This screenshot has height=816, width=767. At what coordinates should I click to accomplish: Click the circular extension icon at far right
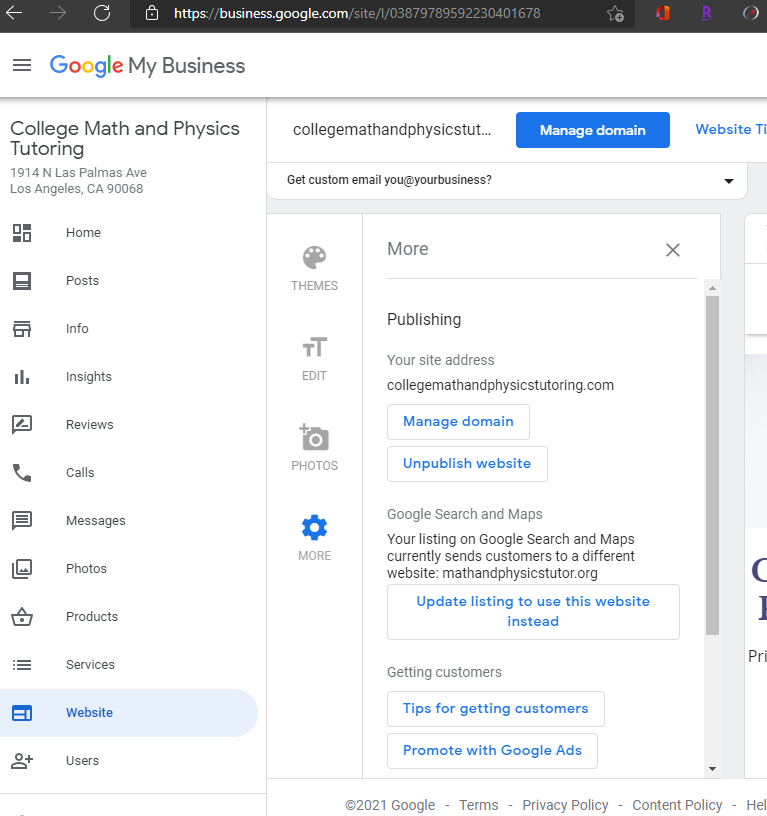coord(750,13)
